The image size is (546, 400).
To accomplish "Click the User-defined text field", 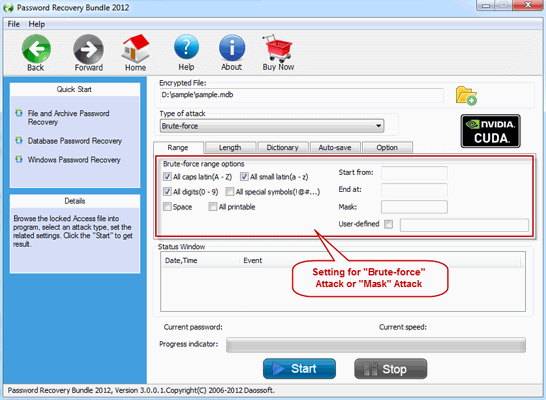I will [x=464, y=225].
